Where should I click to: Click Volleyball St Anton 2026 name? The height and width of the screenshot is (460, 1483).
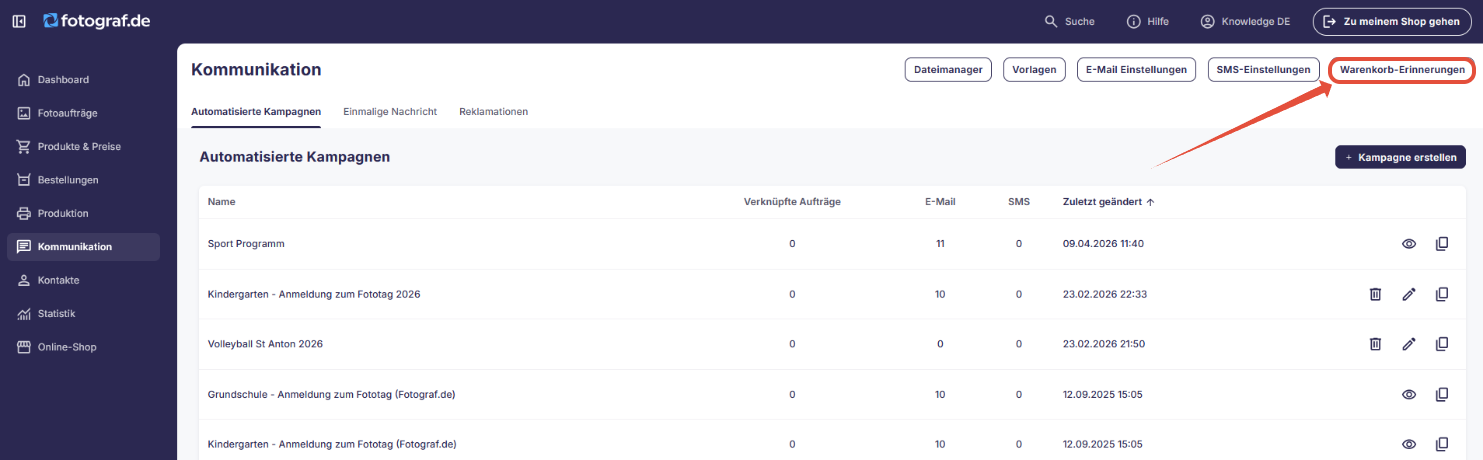265,344
